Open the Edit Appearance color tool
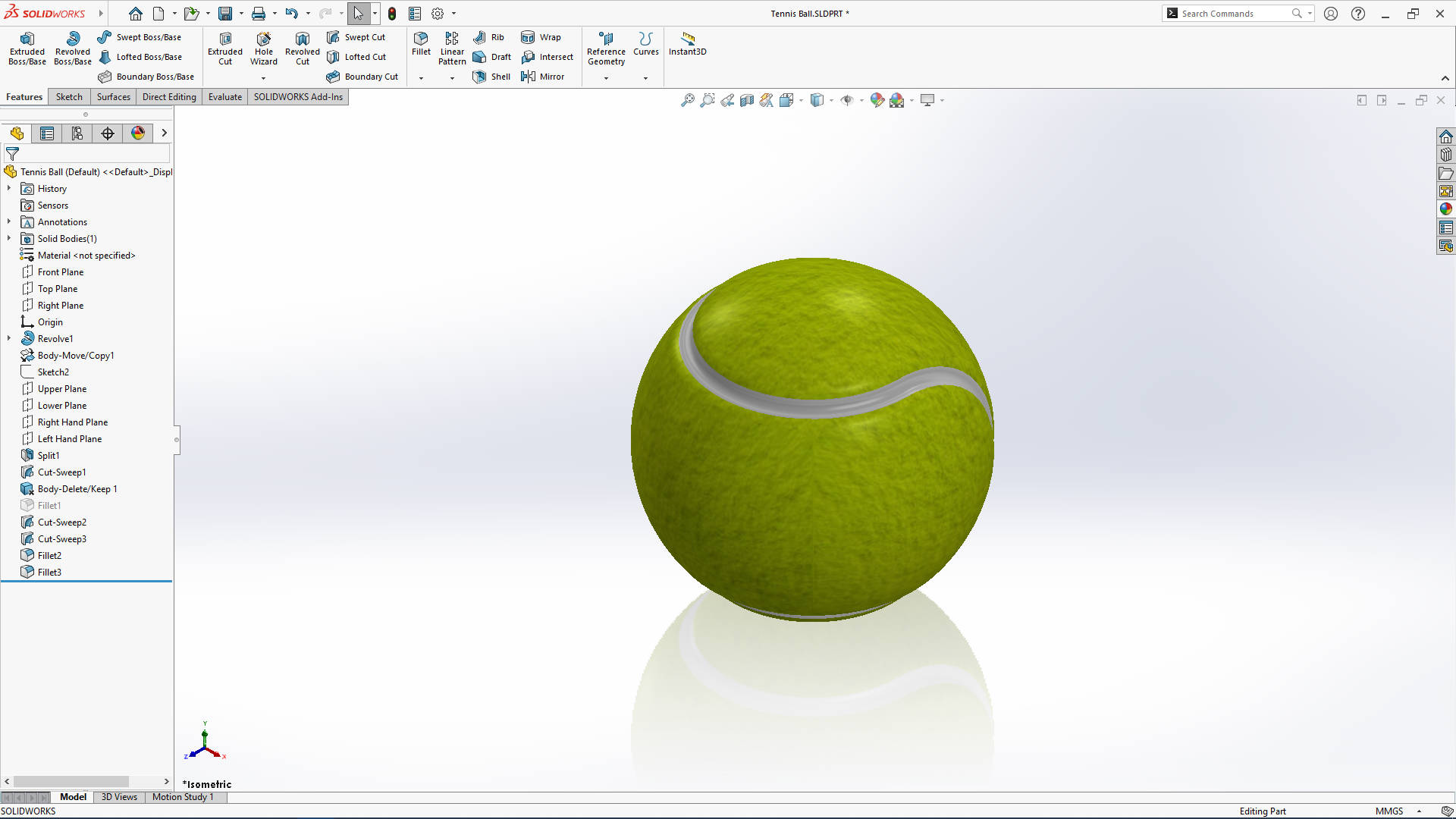The height and width of the screenshot is (819, 1456). coord(878,99)
